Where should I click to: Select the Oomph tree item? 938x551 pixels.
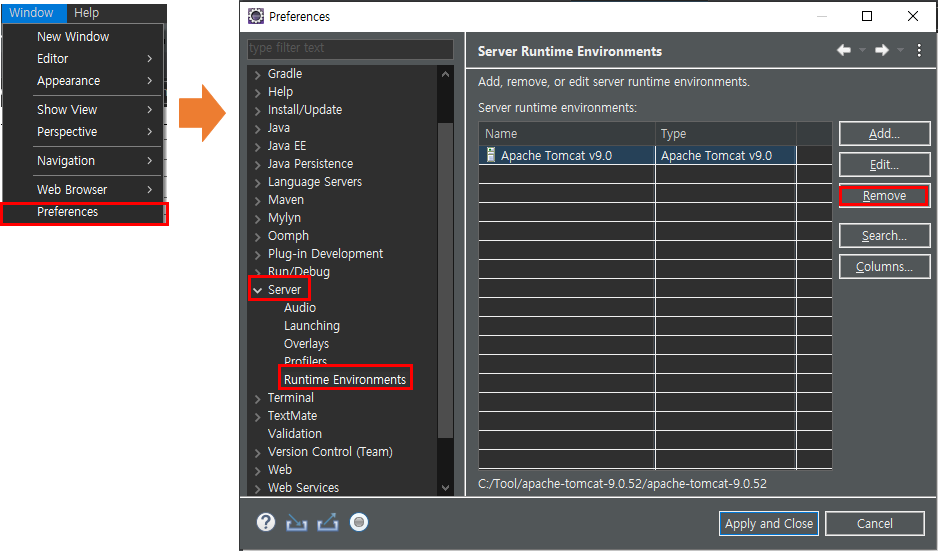click(288, 235)
